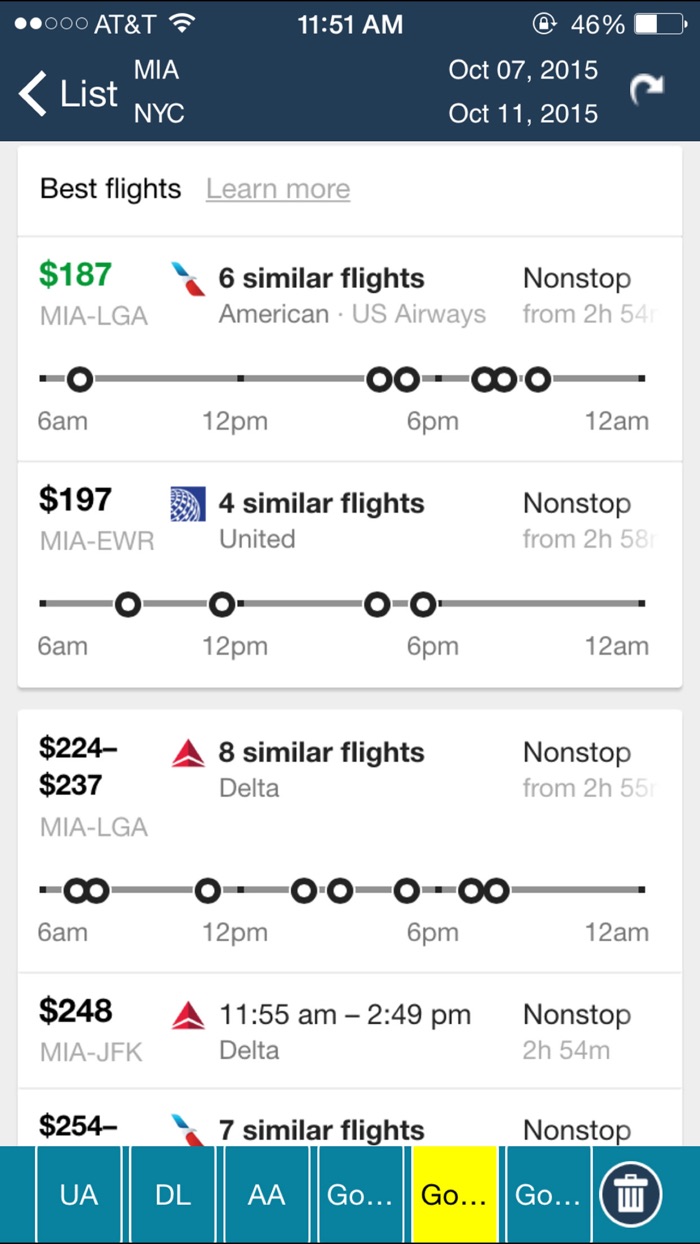Viewport: 700px width, 1244px height.
Task: Tap Delta logo on $248 flight
Action: tap(188, 1015)
